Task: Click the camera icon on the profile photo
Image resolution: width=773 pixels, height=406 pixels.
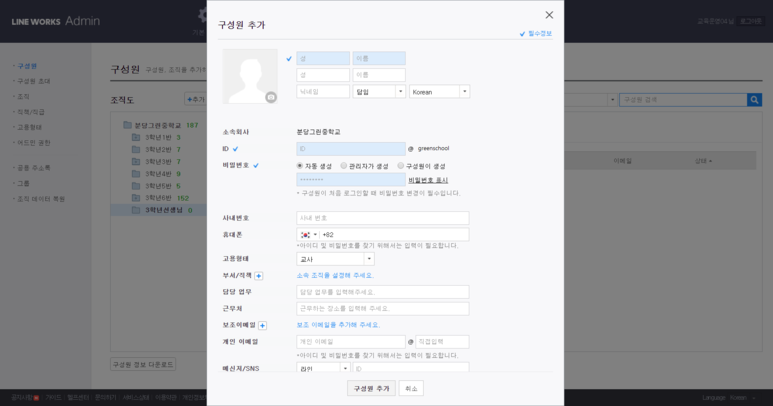Action: [271, 97]
